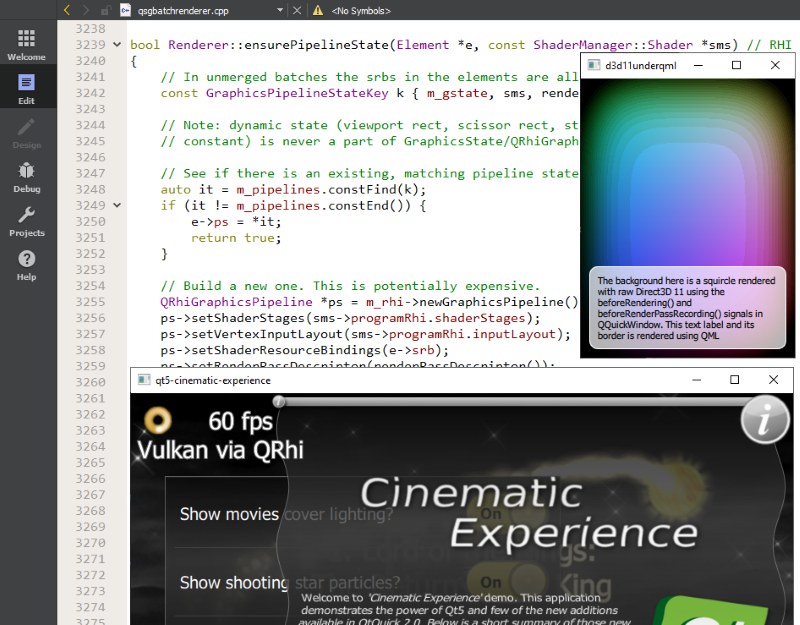
Task: Maximize the qt5-cinematic-experience window
Action: coord(735,380)
